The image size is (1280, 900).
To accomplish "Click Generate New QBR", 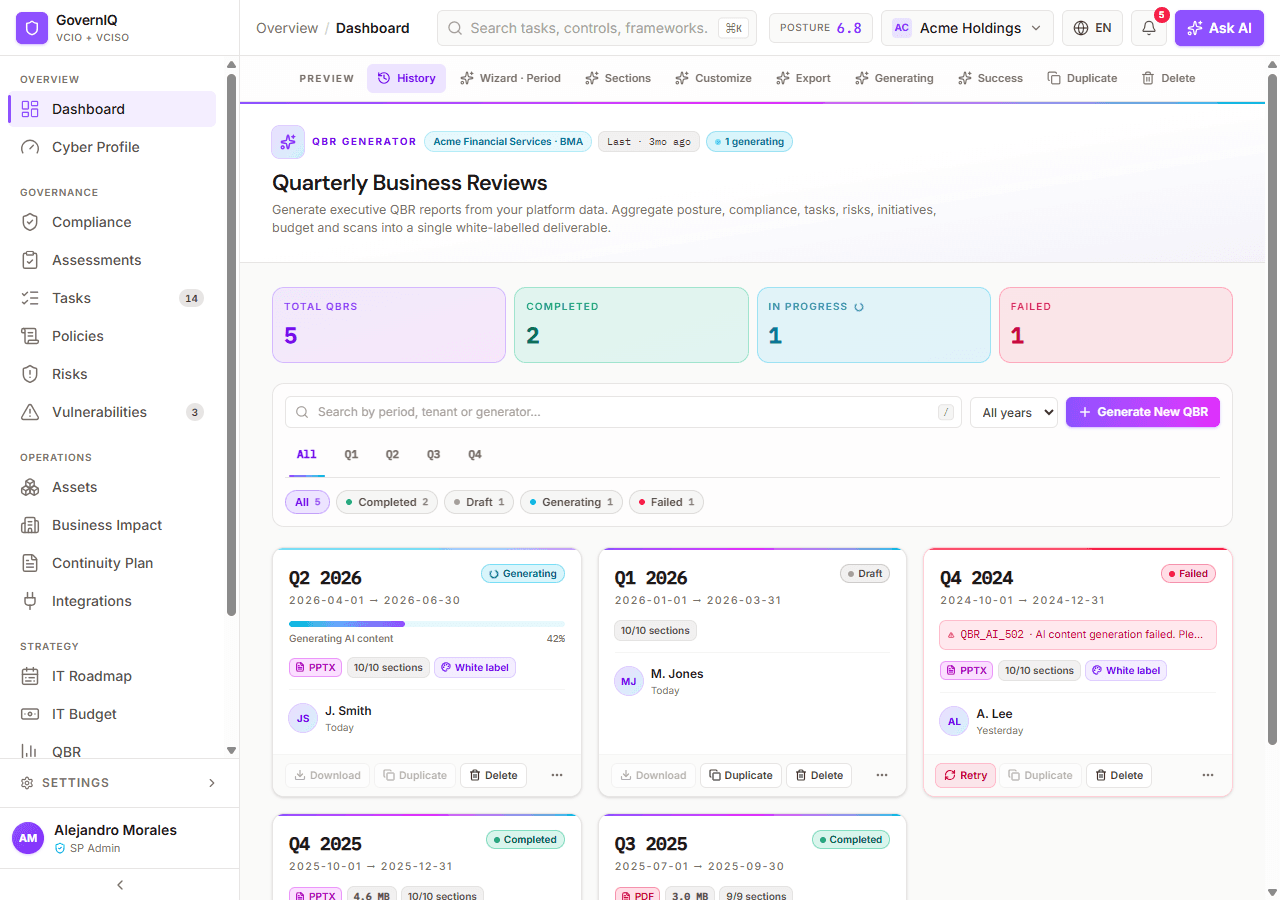I will [1143, 412].
